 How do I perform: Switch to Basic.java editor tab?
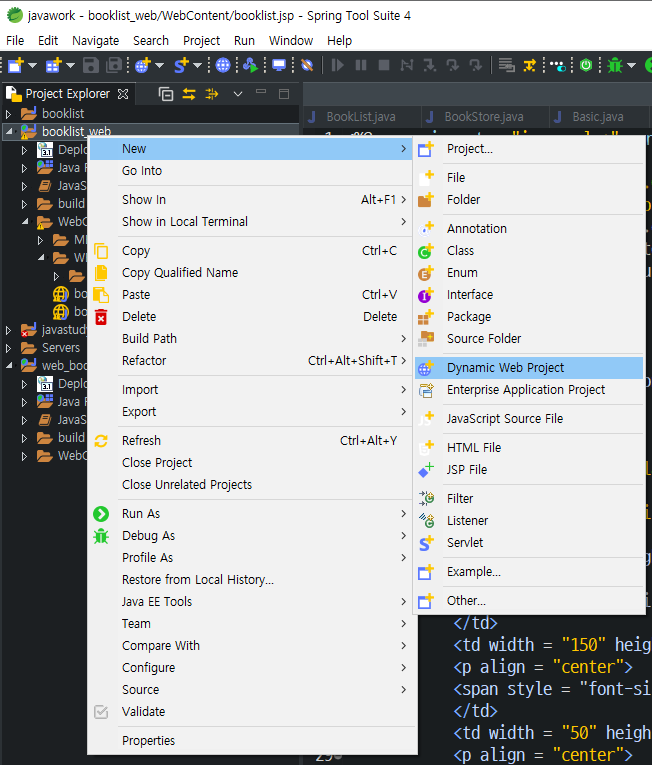(x=598, y=117)
